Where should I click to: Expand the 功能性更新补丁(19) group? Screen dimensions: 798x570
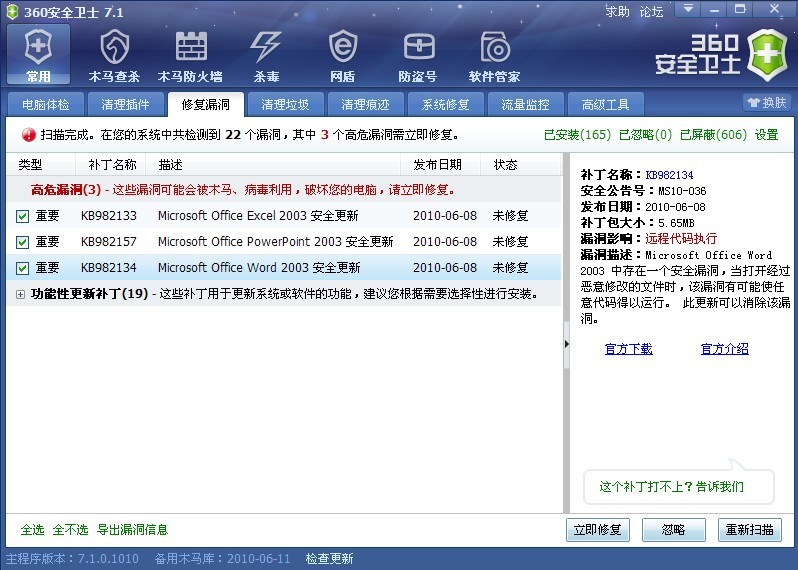point(20,294)
